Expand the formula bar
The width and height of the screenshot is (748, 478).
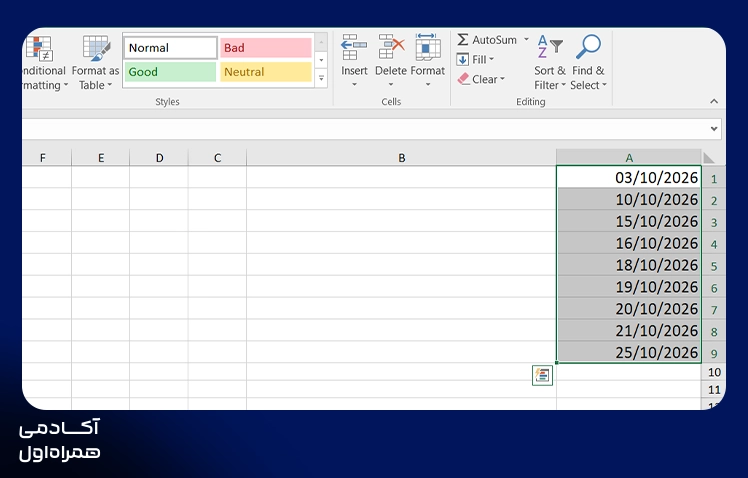pyautogui.click(x=714, y=128)
